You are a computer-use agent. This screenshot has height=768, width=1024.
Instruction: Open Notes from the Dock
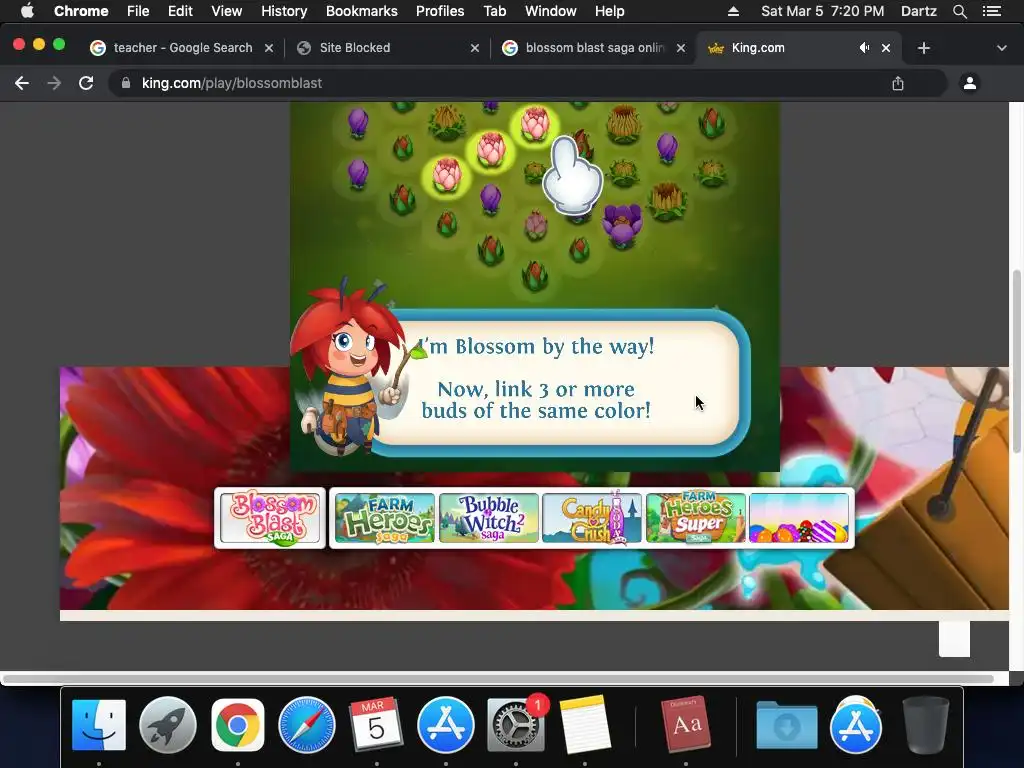click(584, 725)
